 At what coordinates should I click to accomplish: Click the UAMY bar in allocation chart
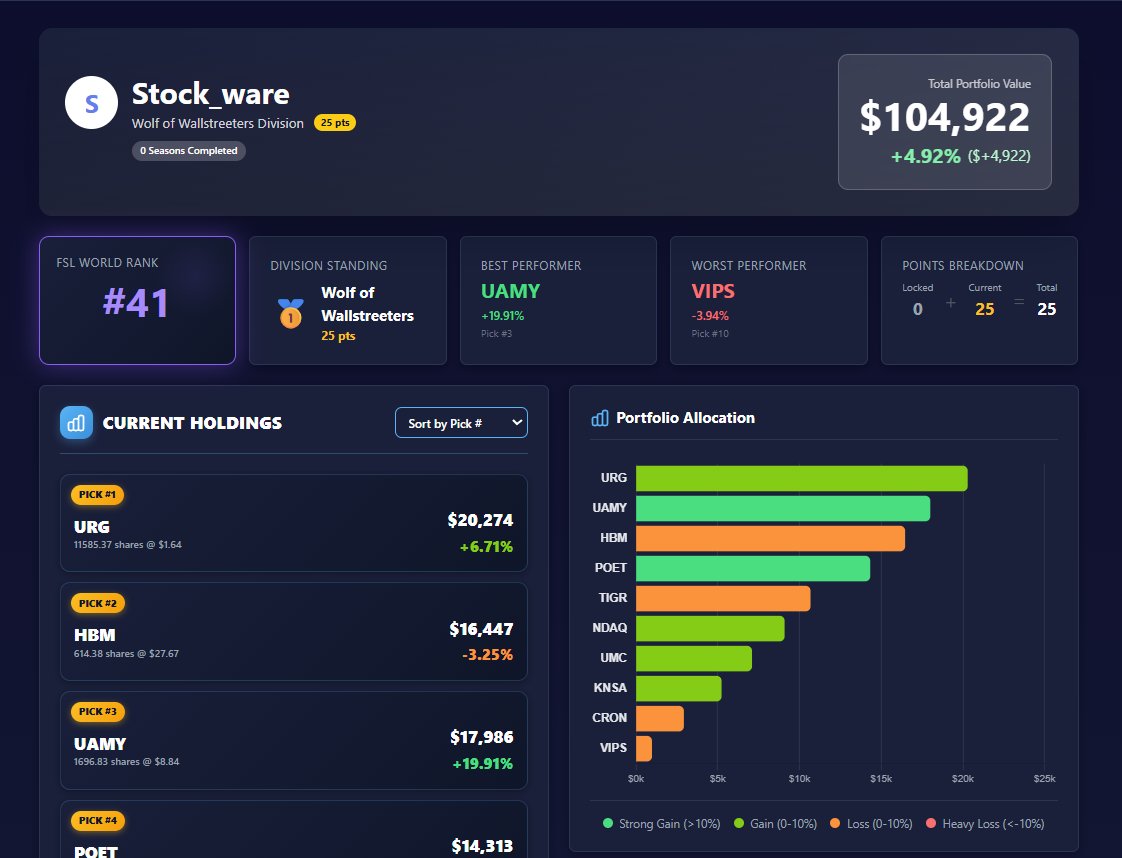tap(783, 509)
